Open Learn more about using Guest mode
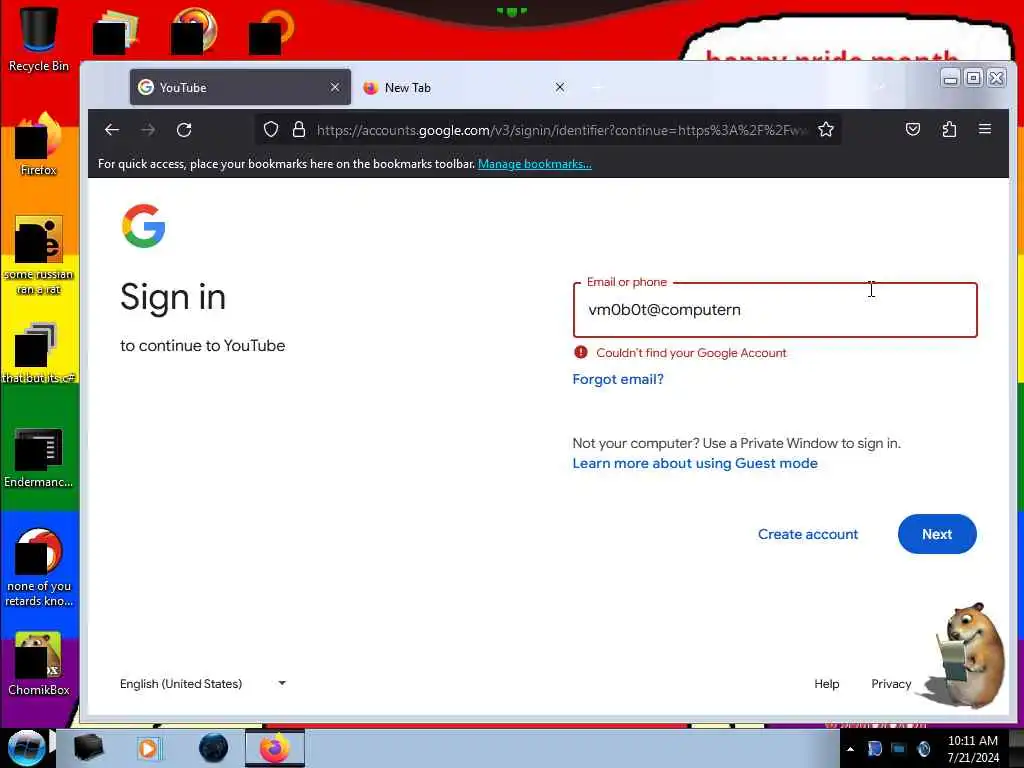Viewport: 1024px width, 768px height. 695,463
